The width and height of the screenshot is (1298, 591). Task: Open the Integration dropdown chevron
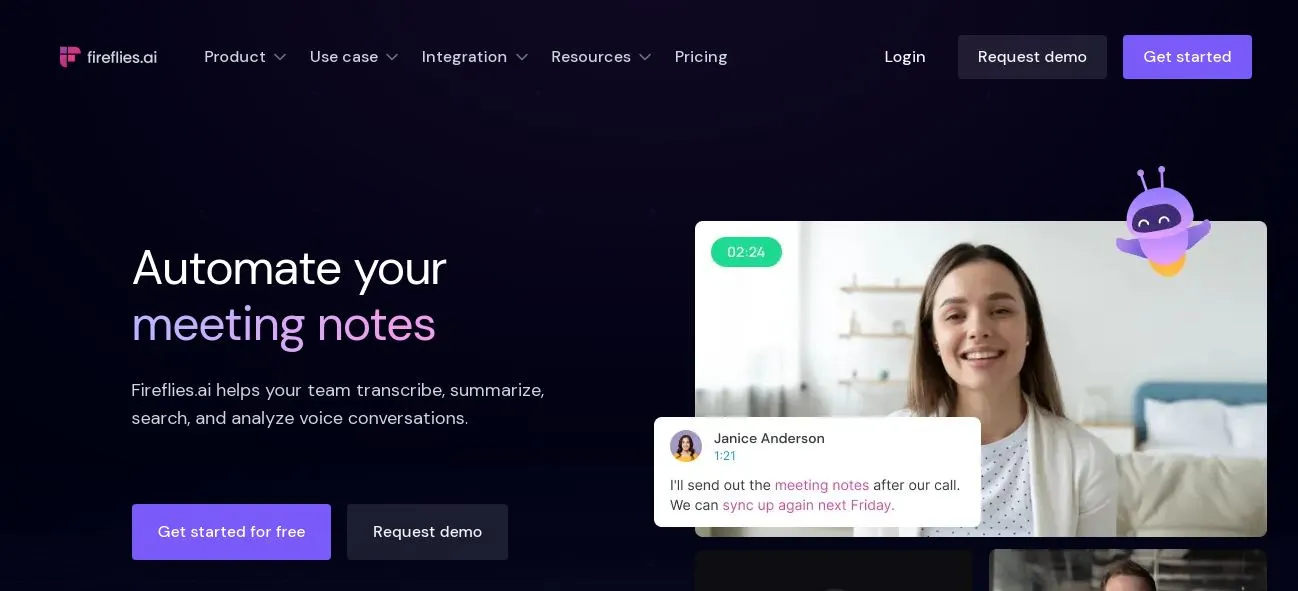[x=521, y=57]
